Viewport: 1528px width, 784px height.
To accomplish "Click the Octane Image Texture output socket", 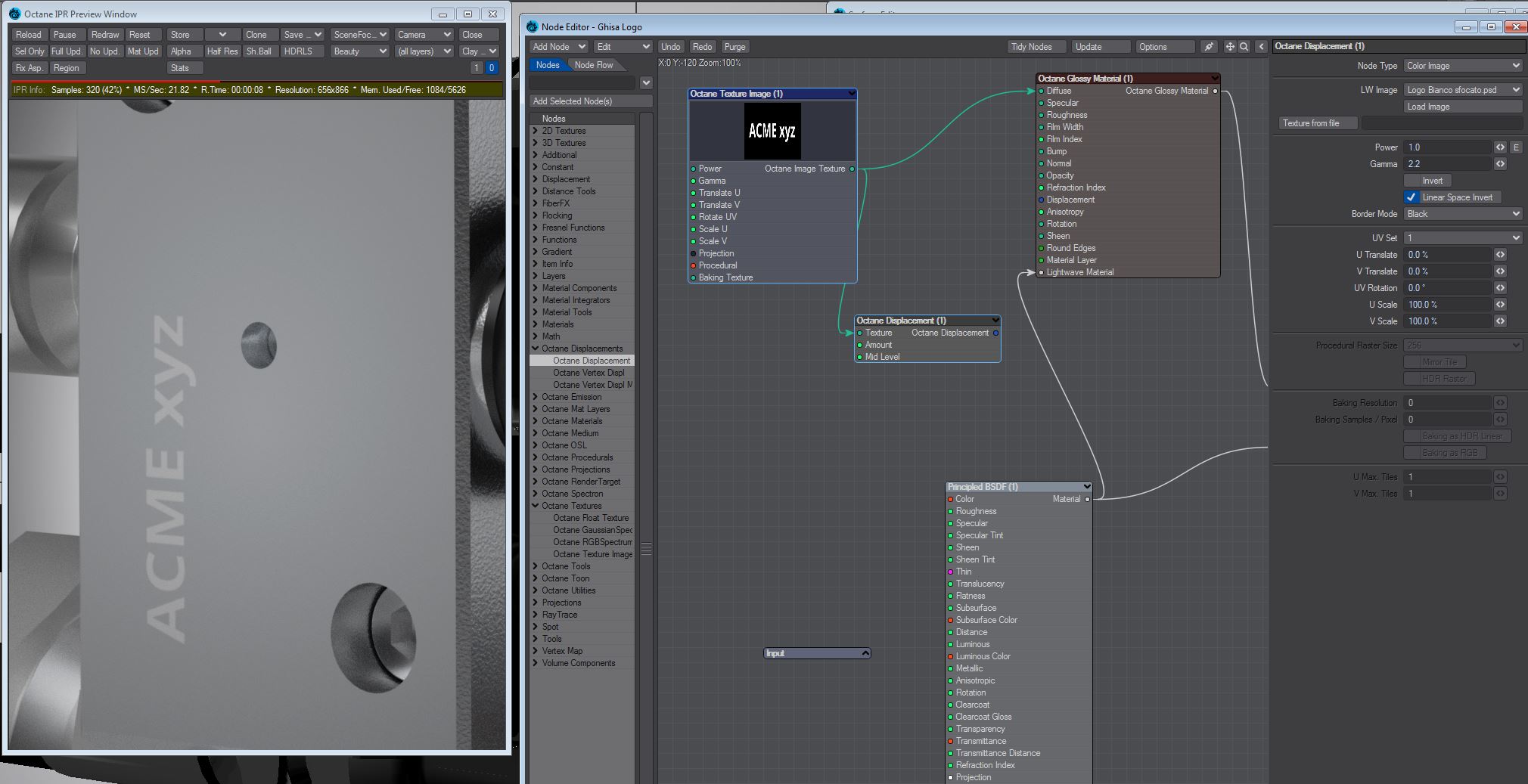I will [852, 169].
